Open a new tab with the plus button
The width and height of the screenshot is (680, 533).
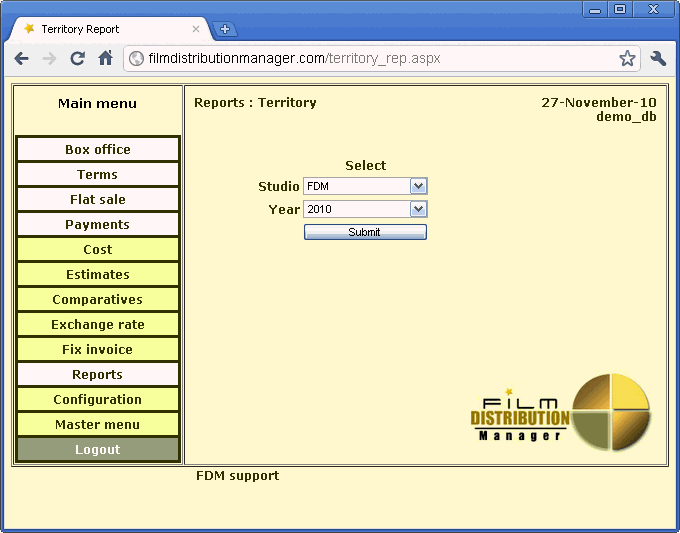[x=224, y=29]
